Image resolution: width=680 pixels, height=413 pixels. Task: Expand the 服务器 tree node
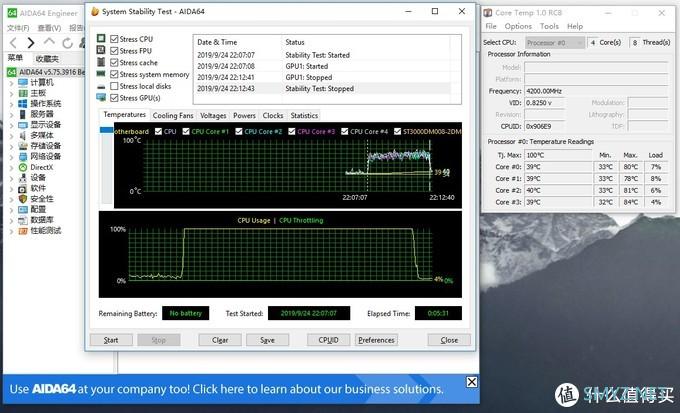click(x=11, y=115)
